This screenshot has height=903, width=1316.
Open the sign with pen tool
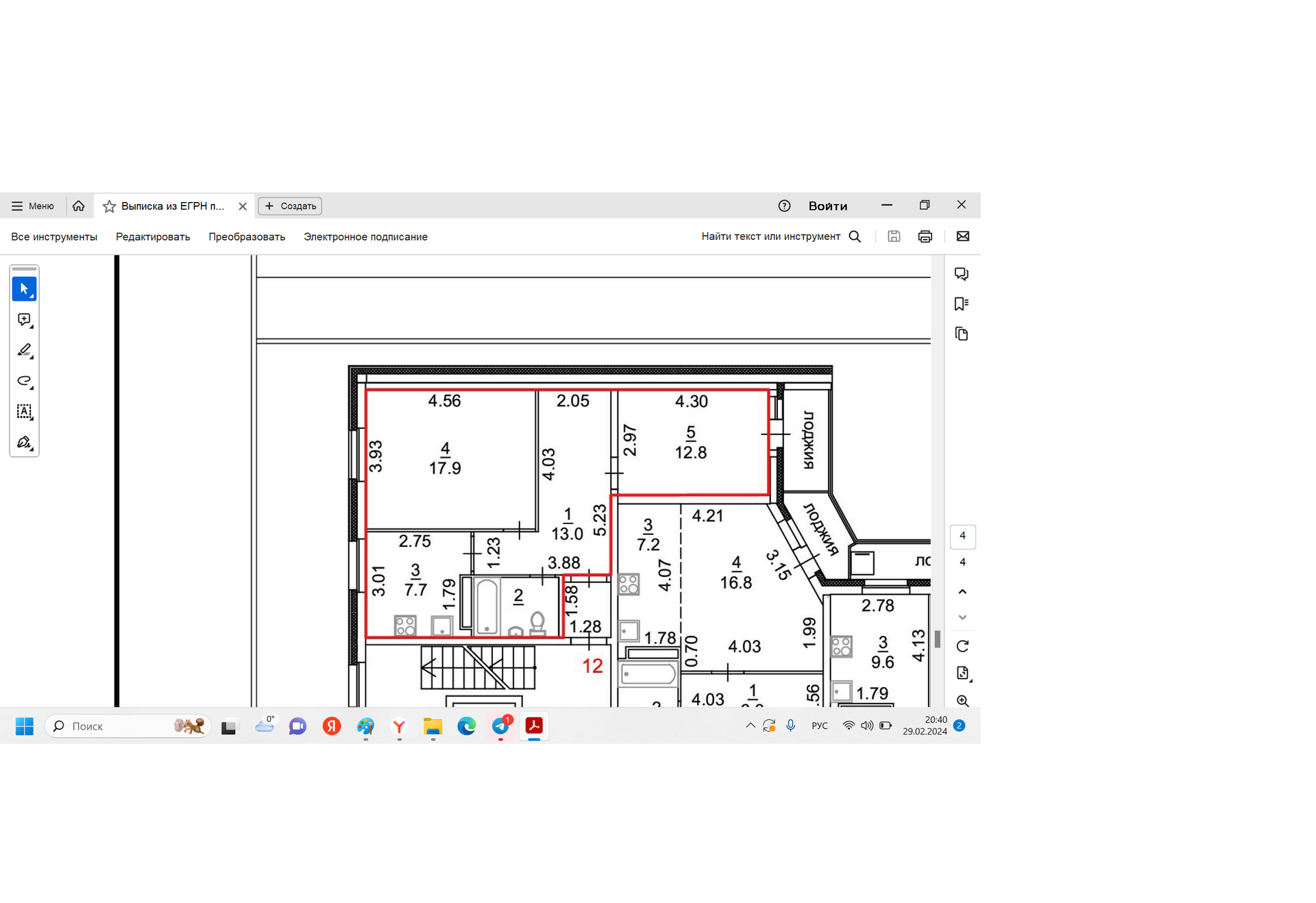click(x=24, y=443)
